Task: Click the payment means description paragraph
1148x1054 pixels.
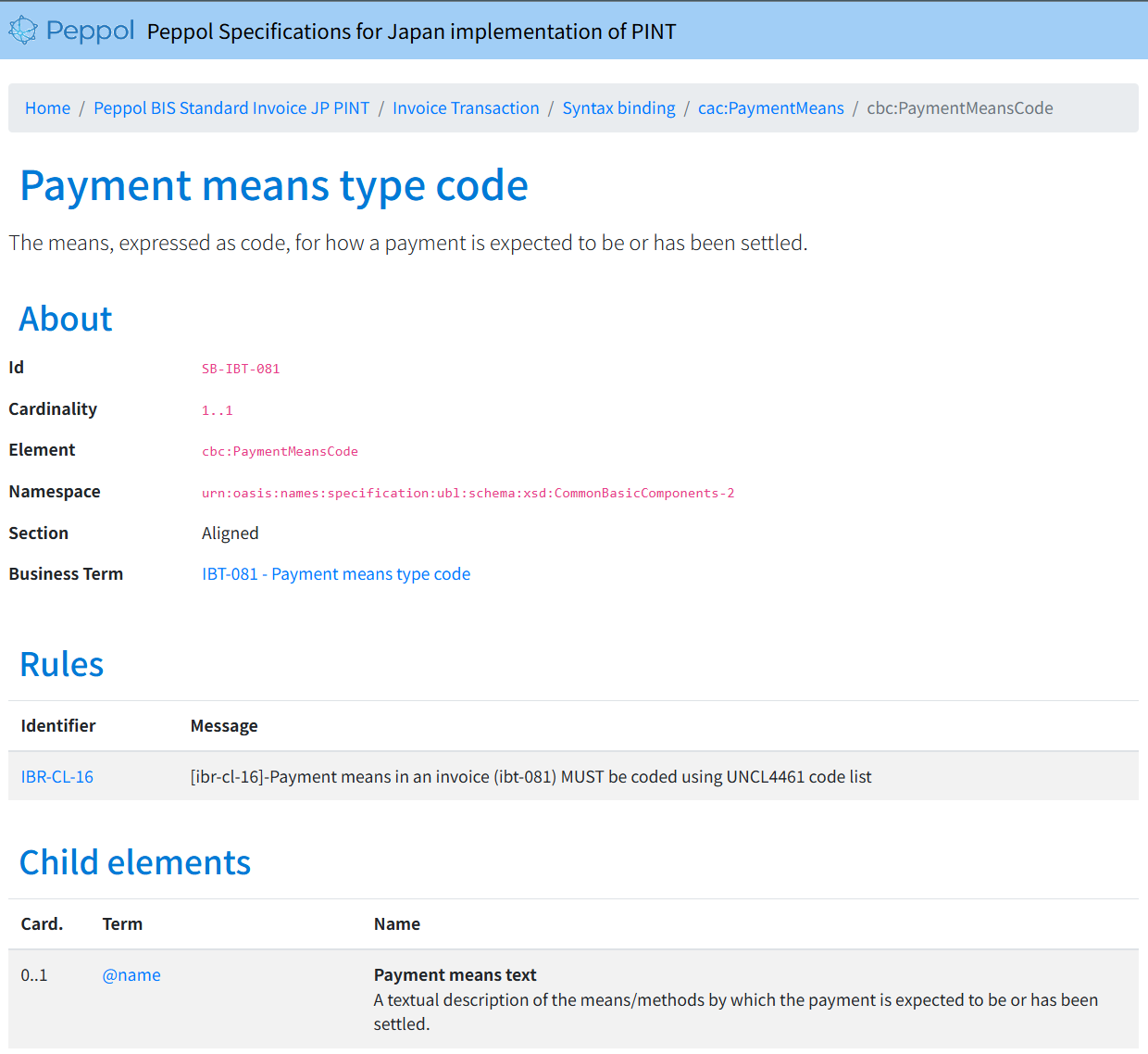Action: [x=408, y=243]
